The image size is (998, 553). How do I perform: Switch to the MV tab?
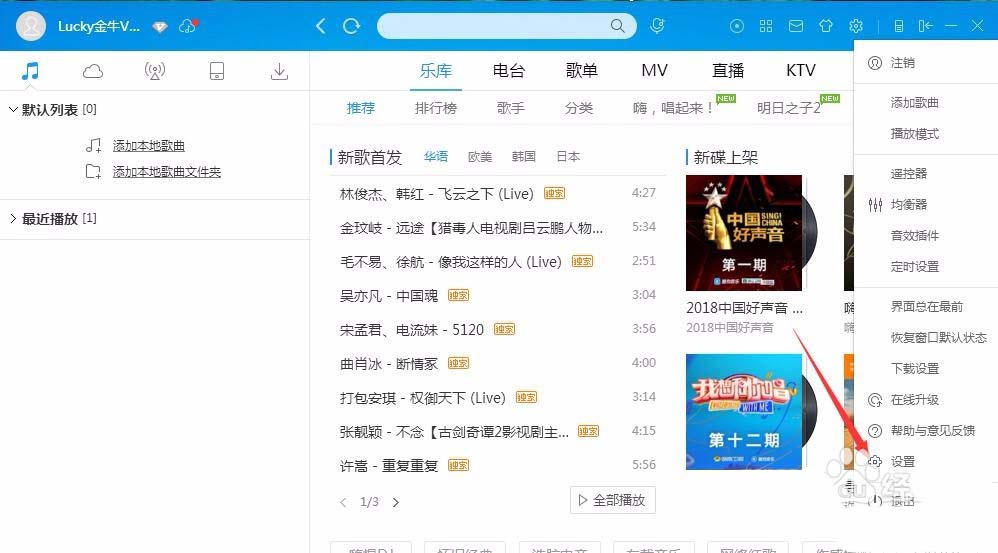654,70
